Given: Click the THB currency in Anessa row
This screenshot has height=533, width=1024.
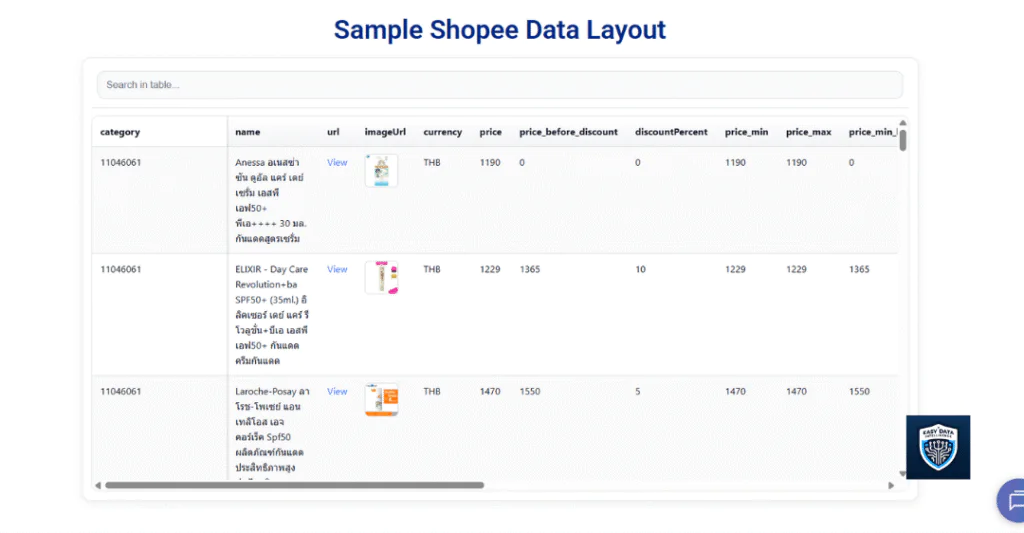Looking at the screenshot, I should pos(432,163).
